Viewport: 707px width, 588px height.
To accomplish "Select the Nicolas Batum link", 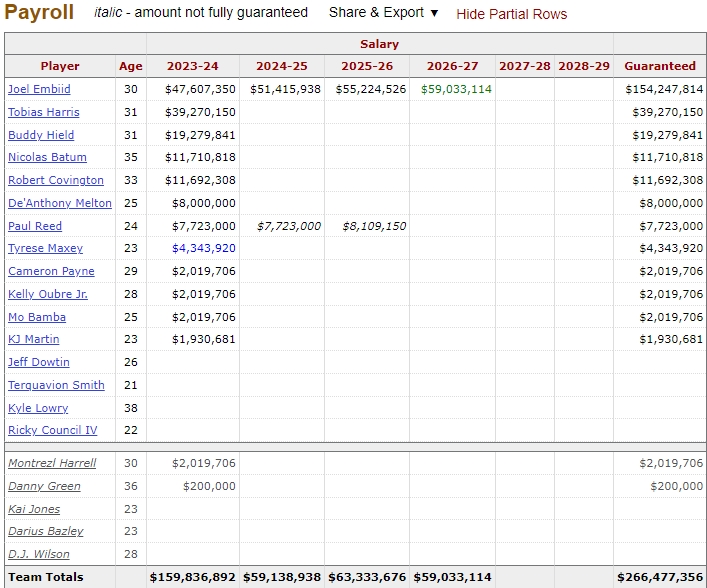I will click(x=47, y=157).
